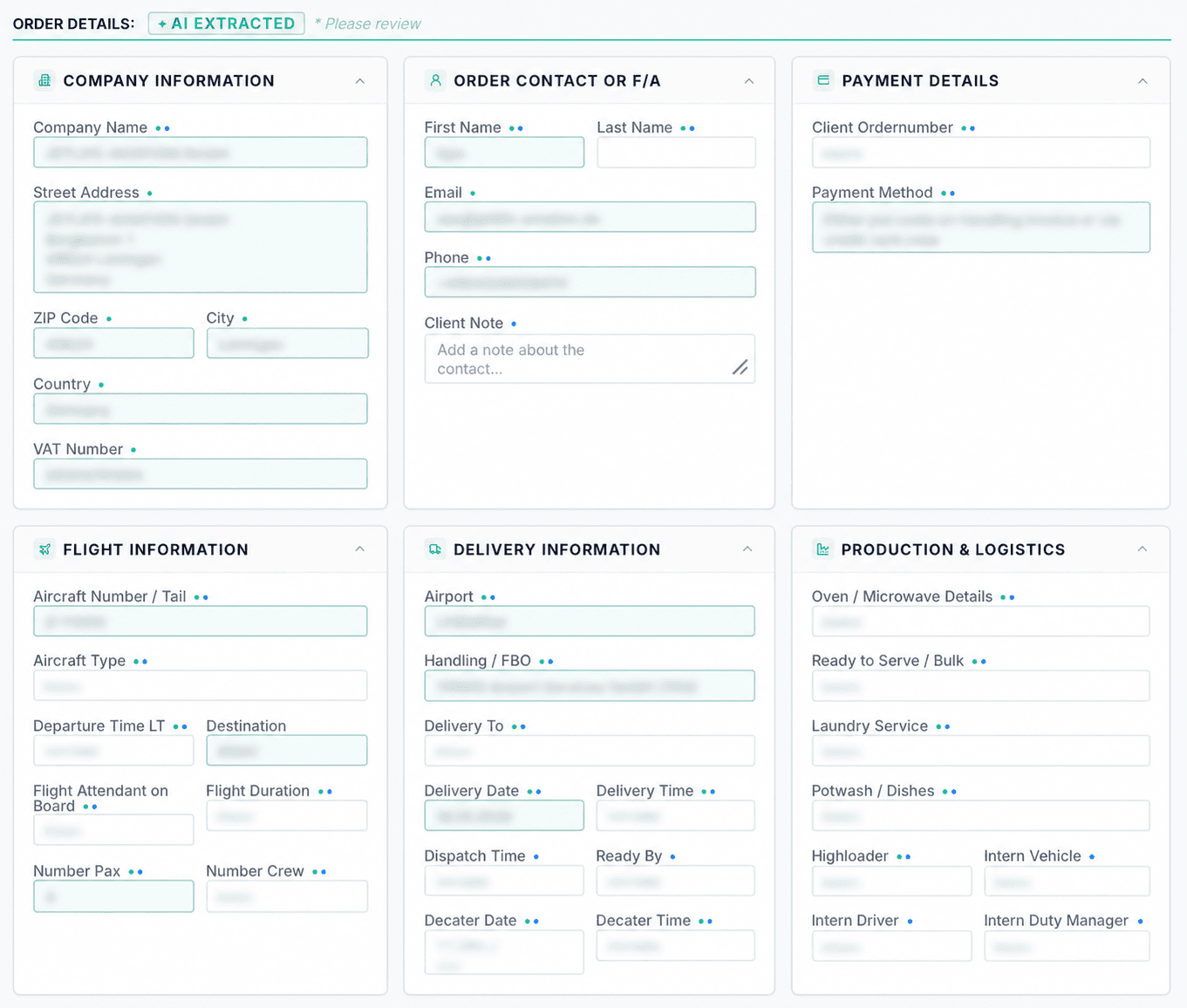Viewport: 1187px width, 1008px height.
Task: Click the Delivery To field
Action: (590, 751)
